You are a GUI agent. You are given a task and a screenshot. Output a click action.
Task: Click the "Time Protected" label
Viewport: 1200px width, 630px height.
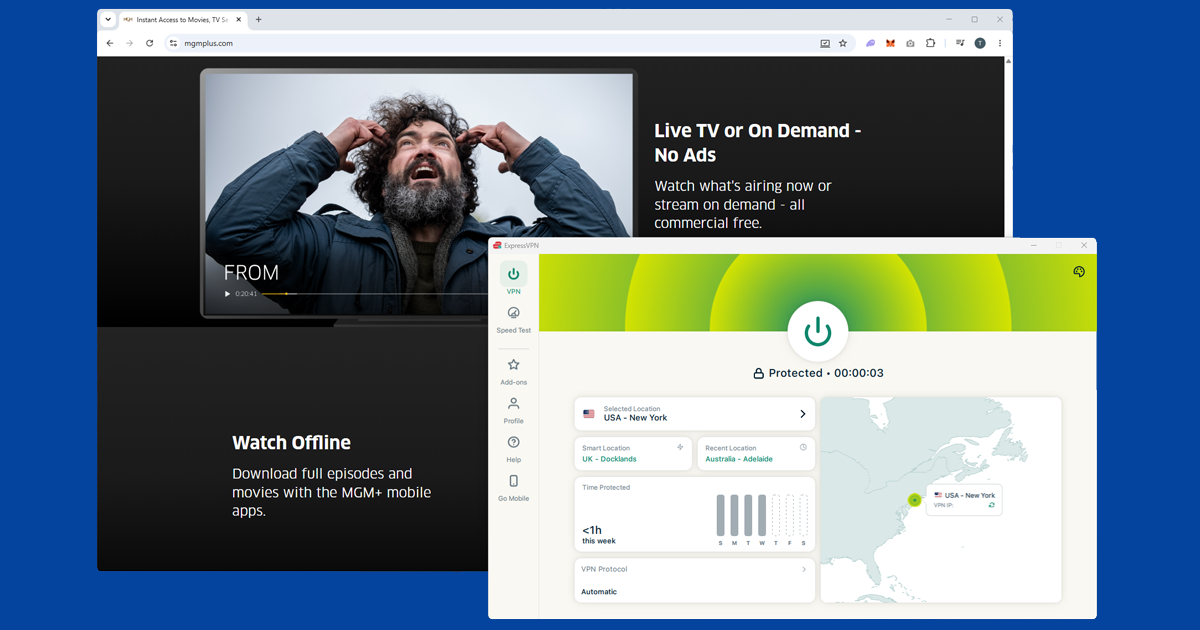(606, 487)
